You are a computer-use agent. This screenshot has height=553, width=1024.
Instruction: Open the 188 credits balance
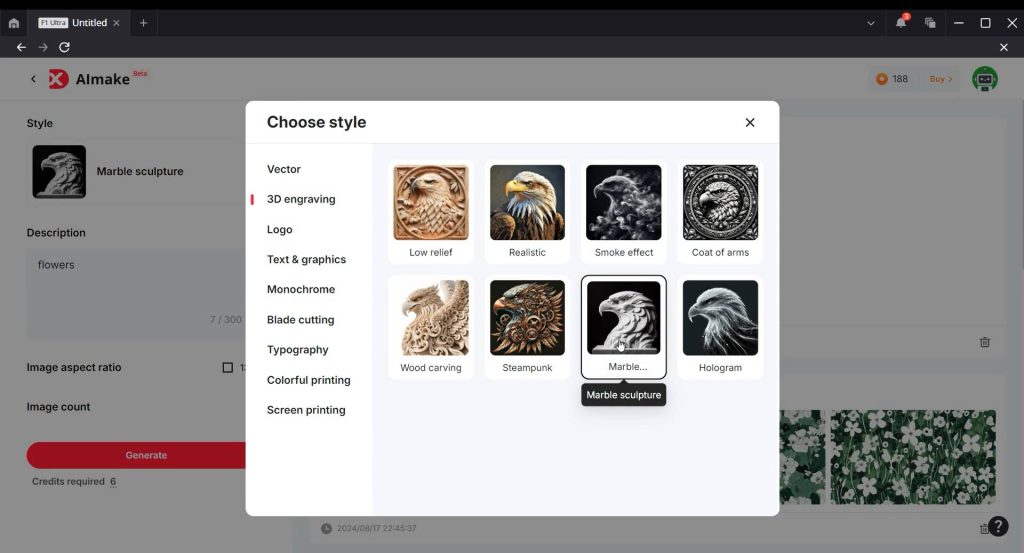(892, 79)
